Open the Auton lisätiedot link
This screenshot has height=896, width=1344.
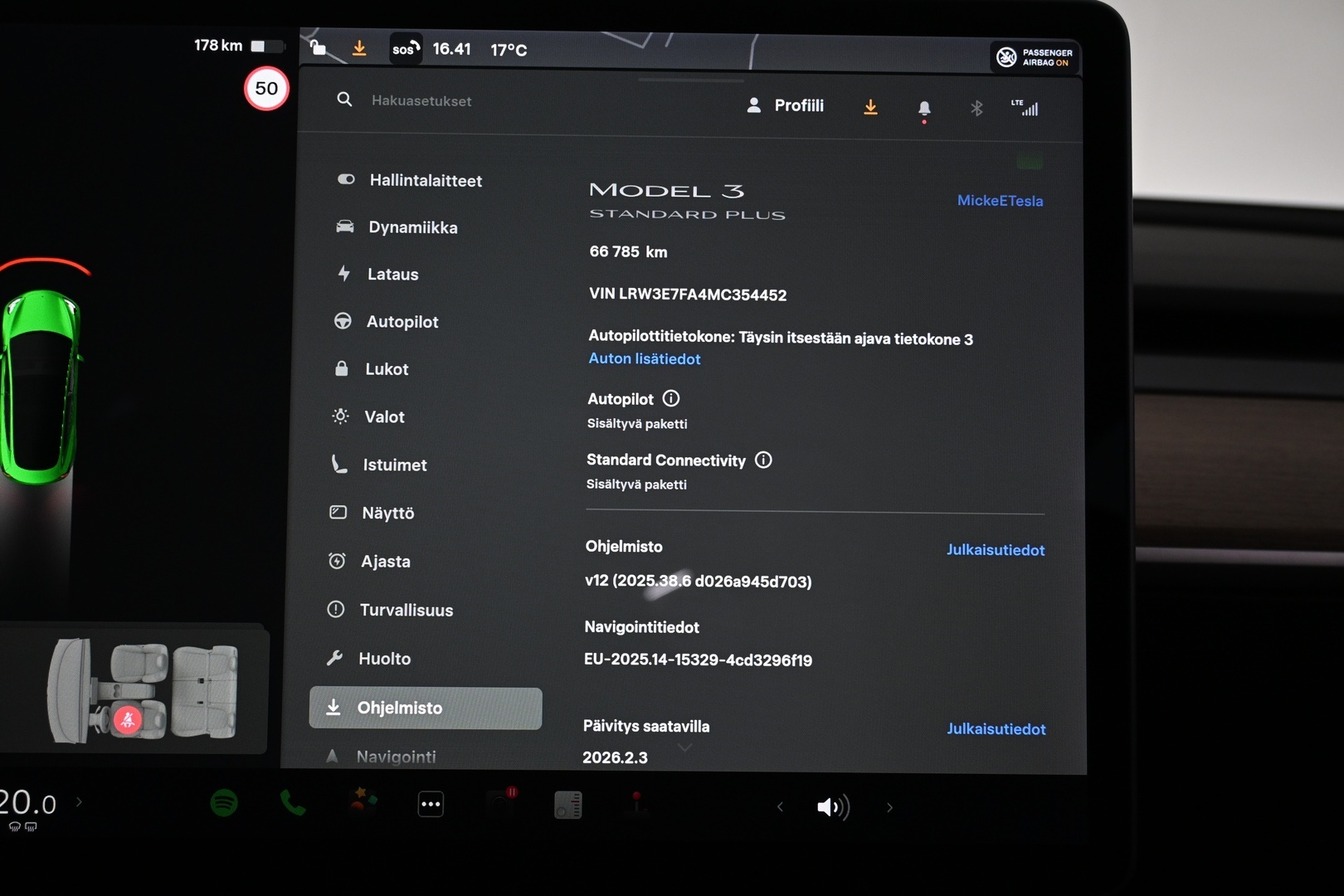(645, 359)
